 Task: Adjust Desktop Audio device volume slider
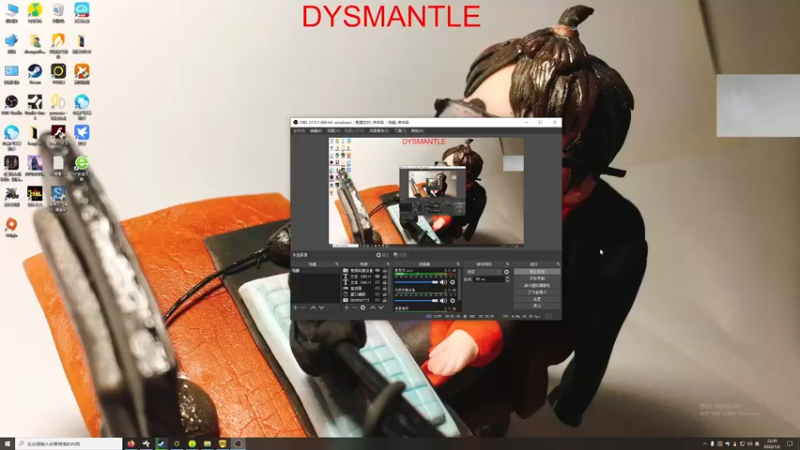tap(416, 301)
